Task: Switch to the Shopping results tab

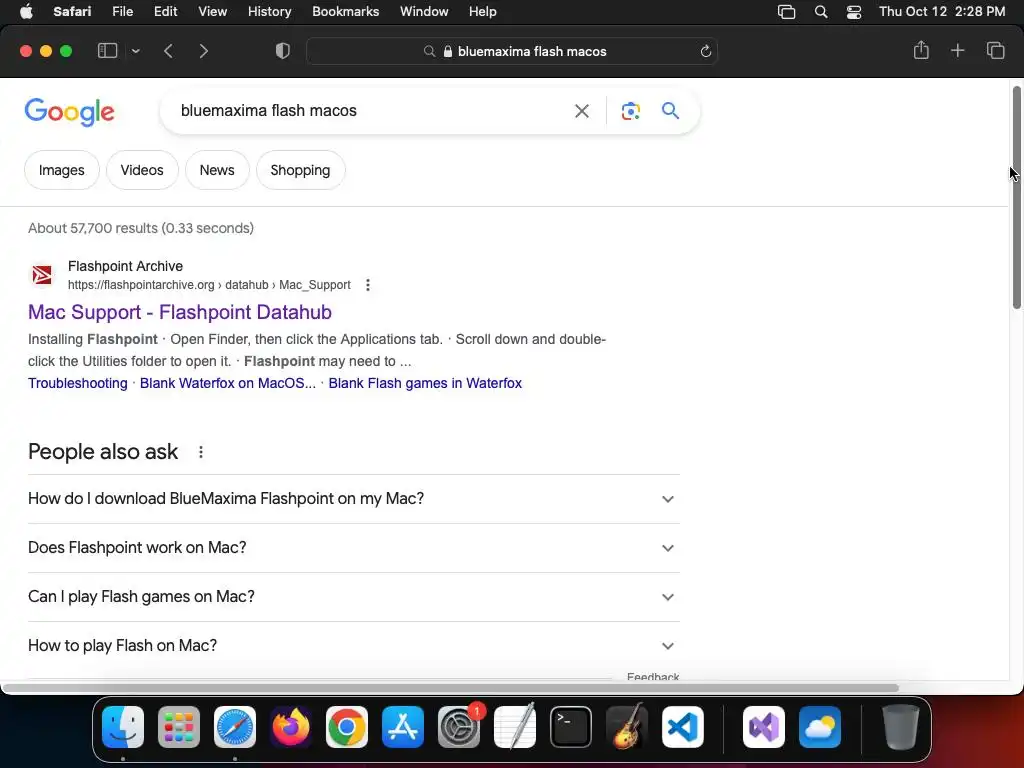Action: click(300, 170)
